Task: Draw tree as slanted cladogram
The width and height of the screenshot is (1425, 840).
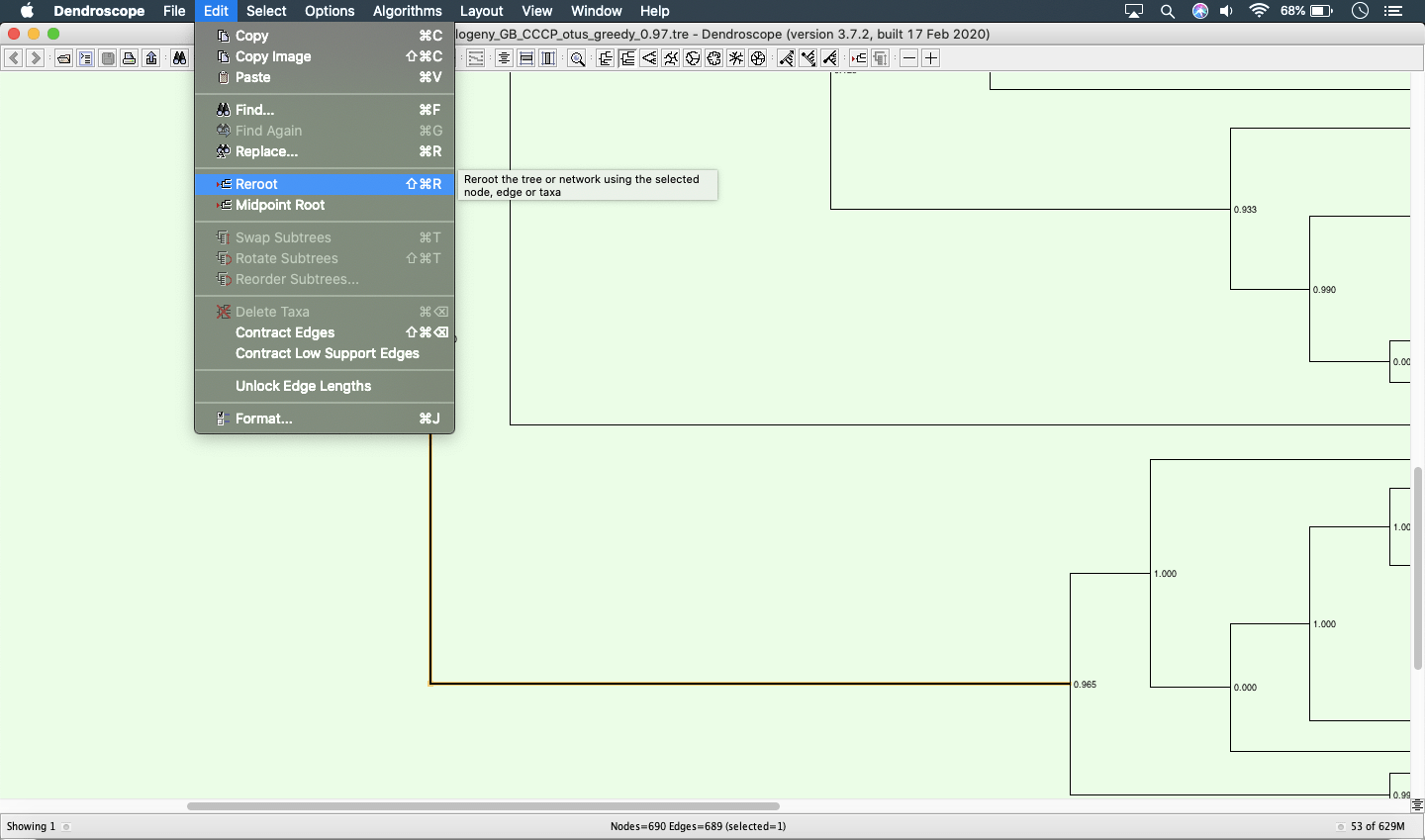Action: click(649, 58)
